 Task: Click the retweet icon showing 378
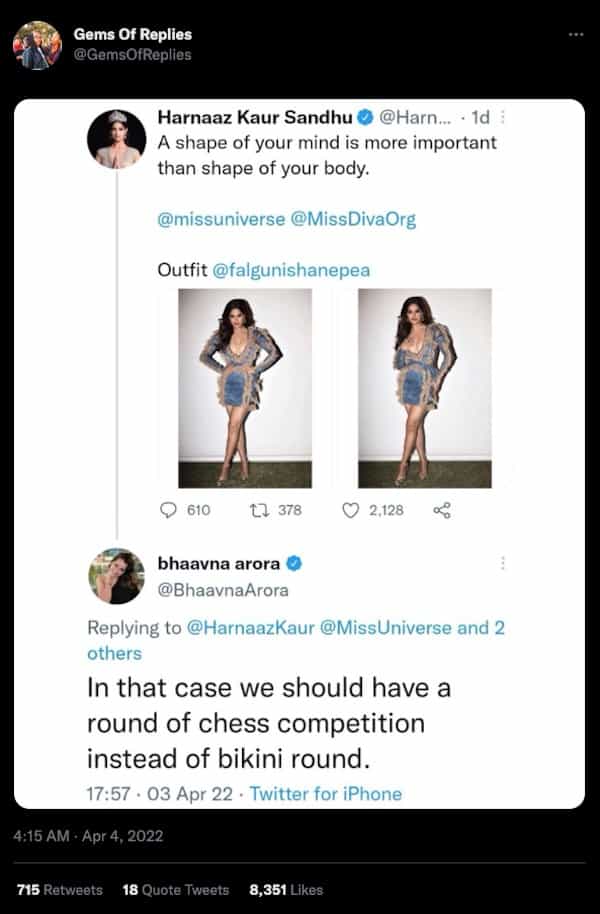coord(257,510)
